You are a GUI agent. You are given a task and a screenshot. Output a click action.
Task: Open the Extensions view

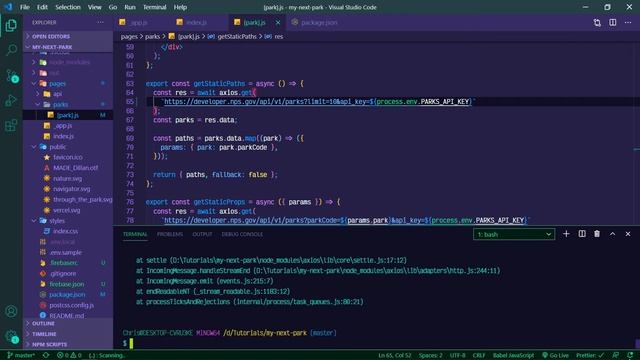11,125
